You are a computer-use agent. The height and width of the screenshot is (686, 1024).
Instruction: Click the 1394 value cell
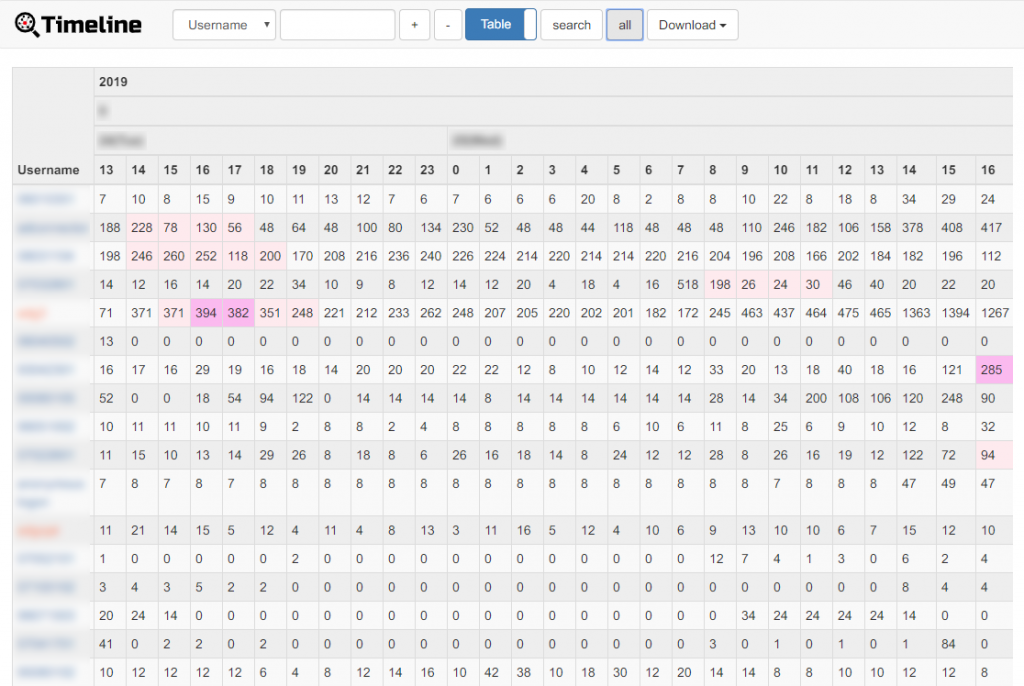click(955, 313)
